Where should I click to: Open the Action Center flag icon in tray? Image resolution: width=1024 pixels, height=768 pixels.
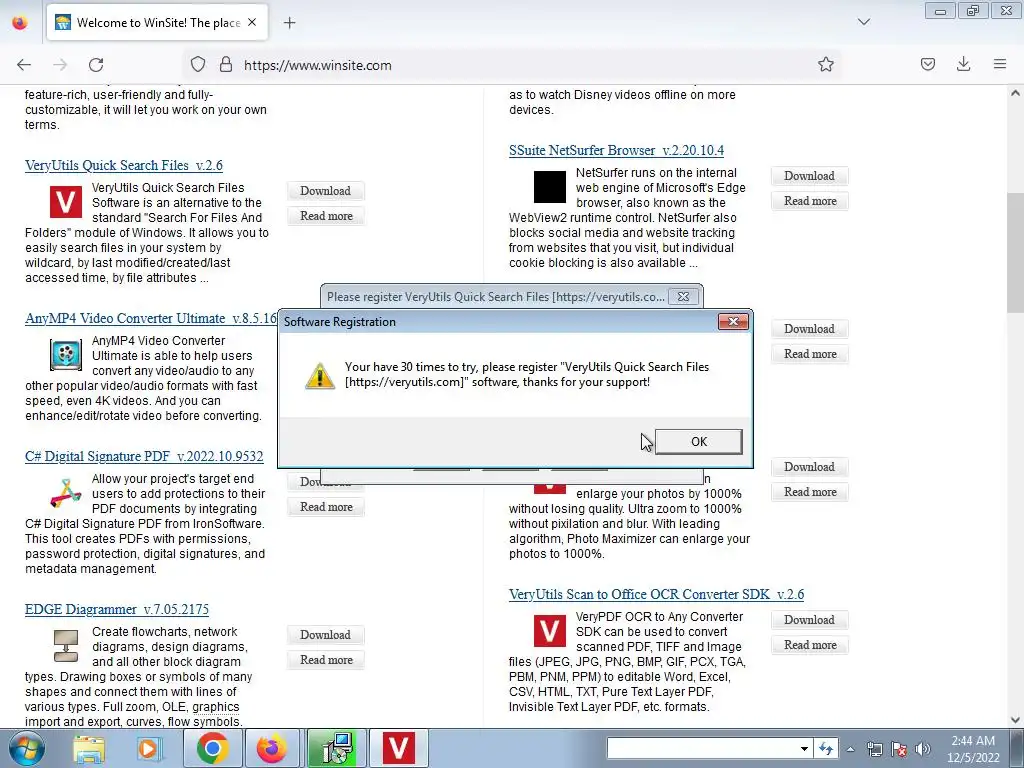(899, 749)
